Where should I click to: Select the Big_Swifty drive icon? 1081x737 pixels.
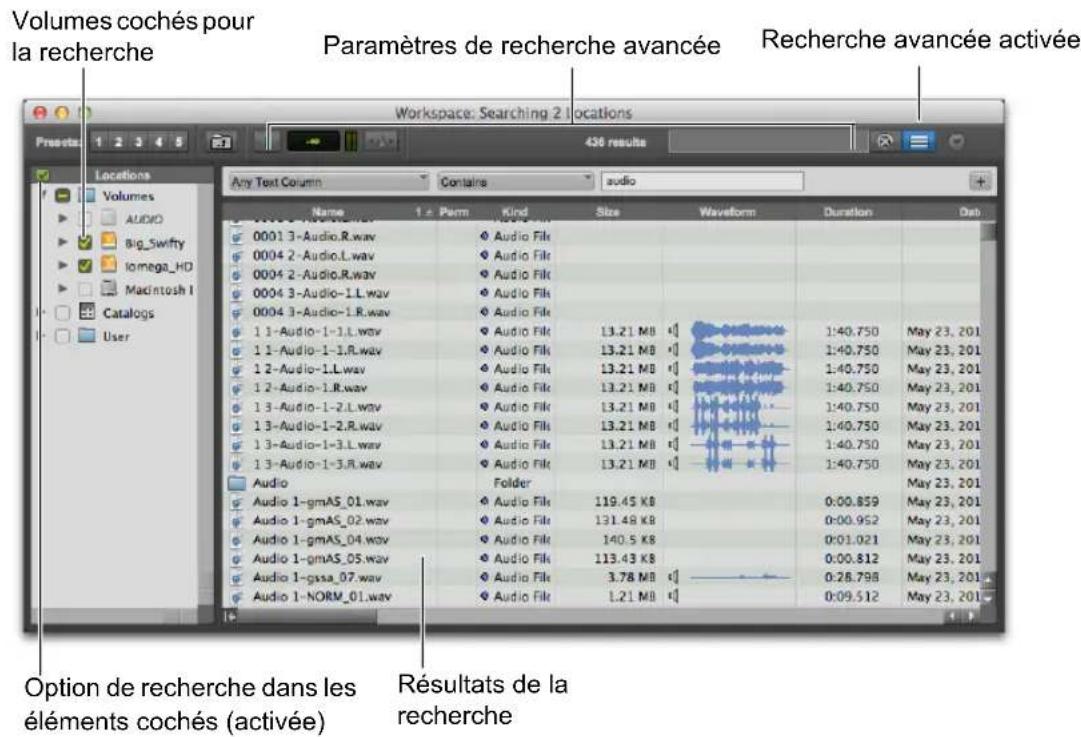point(109,241)
